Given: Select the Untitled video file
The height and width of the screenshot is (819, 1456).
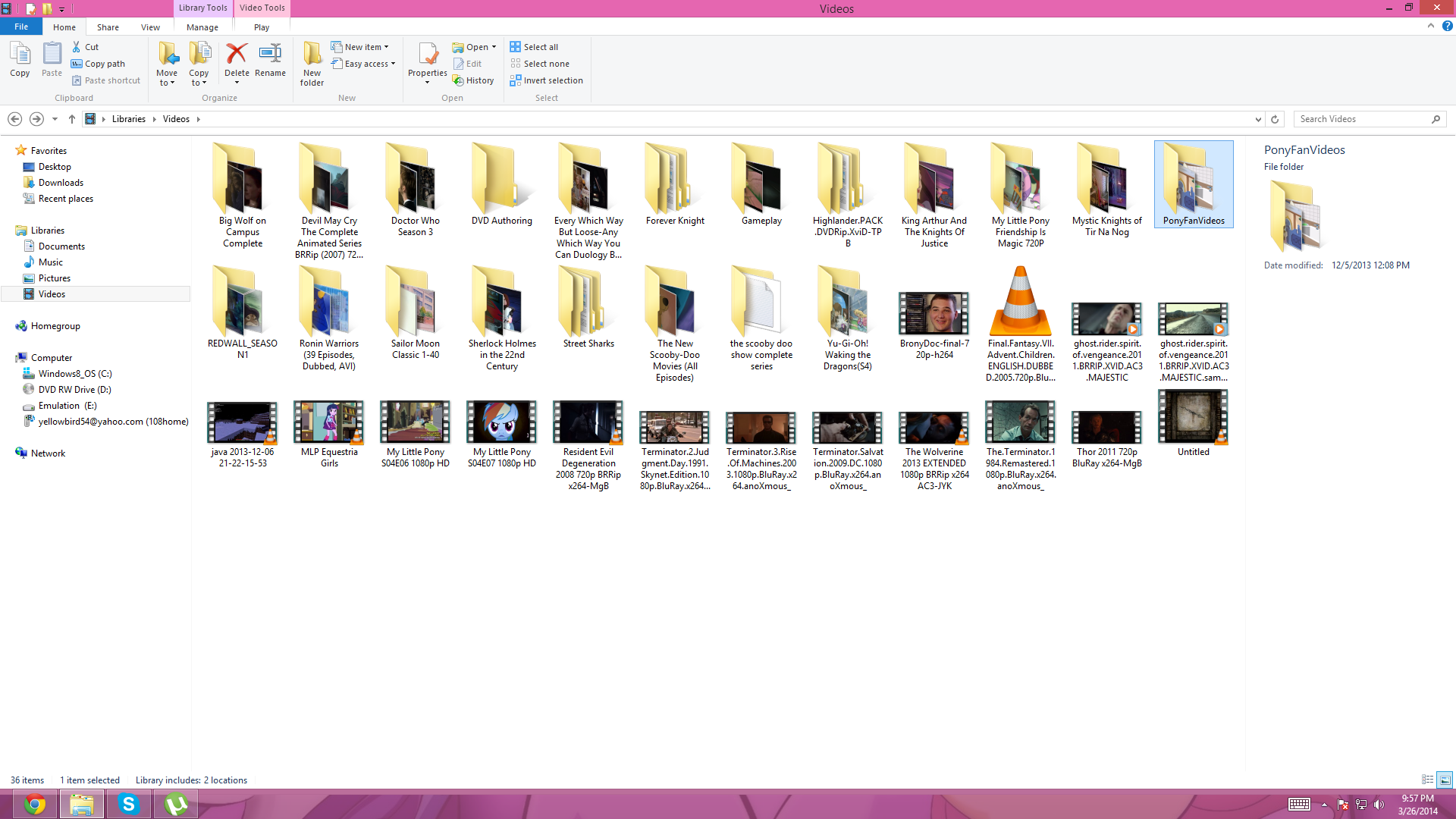Looking at the screenshot, I should 1194,423.
